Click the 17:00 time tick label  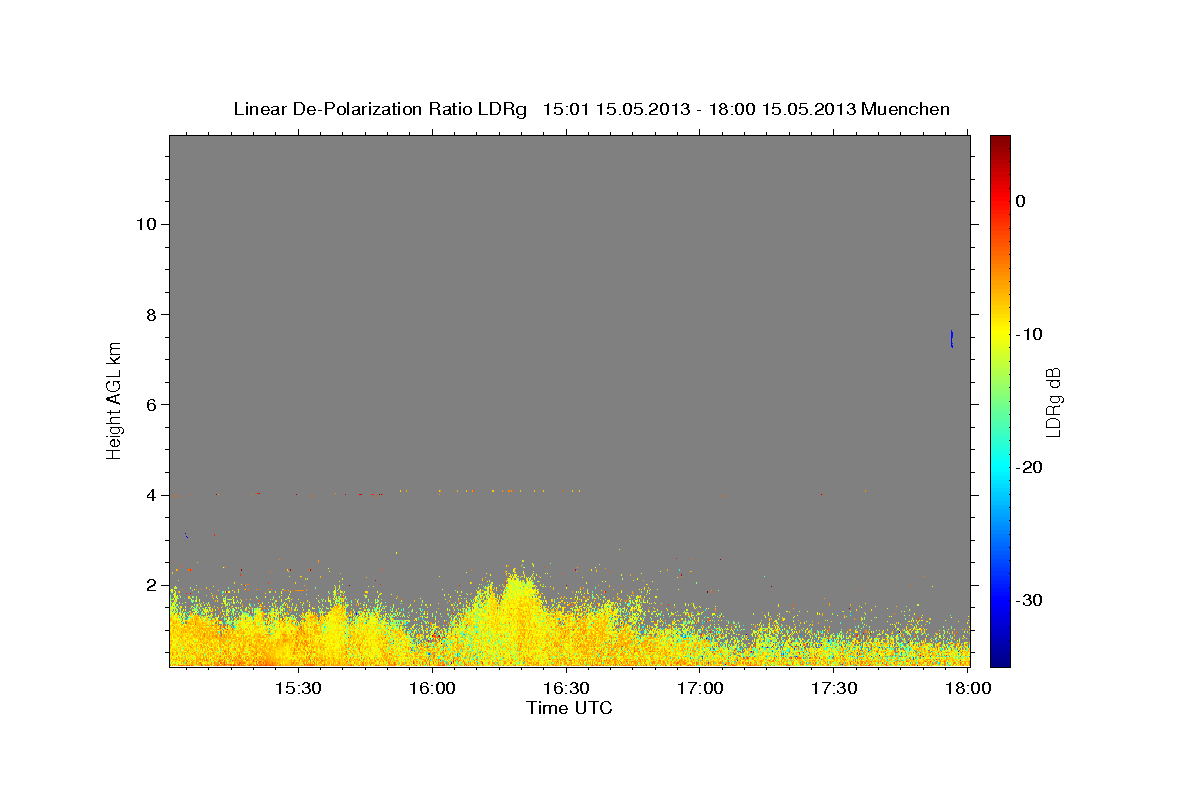[x=701, y=689]
